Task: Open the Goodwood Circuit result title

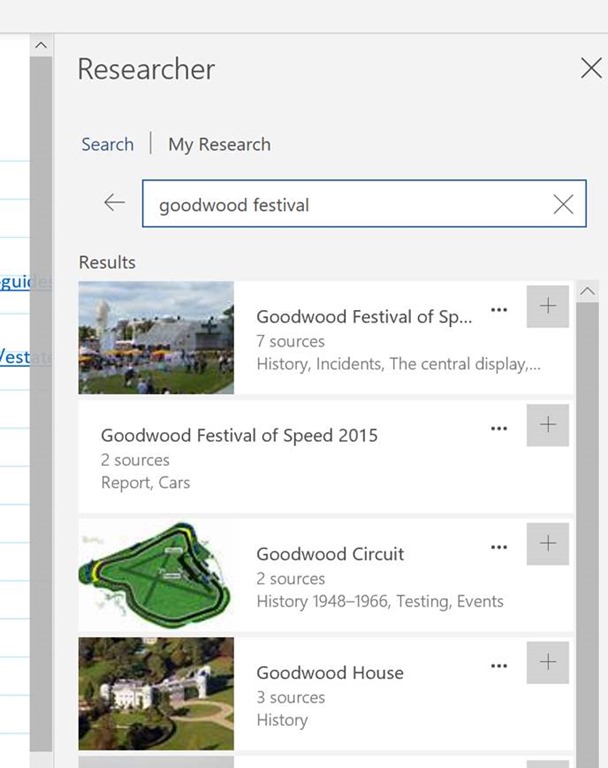Action: pyautogui.click(x=330, y=554)
